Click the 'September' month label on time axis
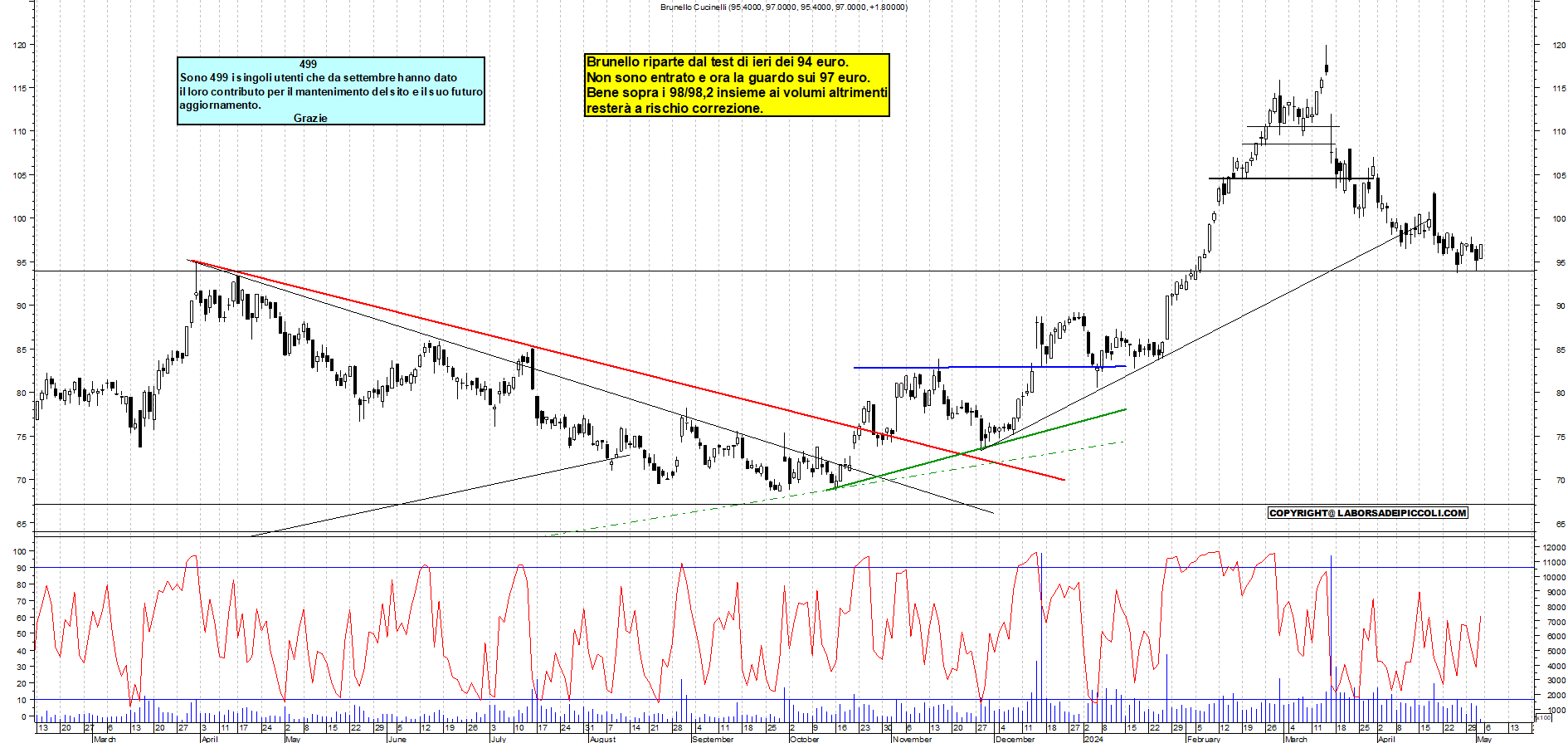This screenshot has height=743, width=1568. click(x=713, y=739)
